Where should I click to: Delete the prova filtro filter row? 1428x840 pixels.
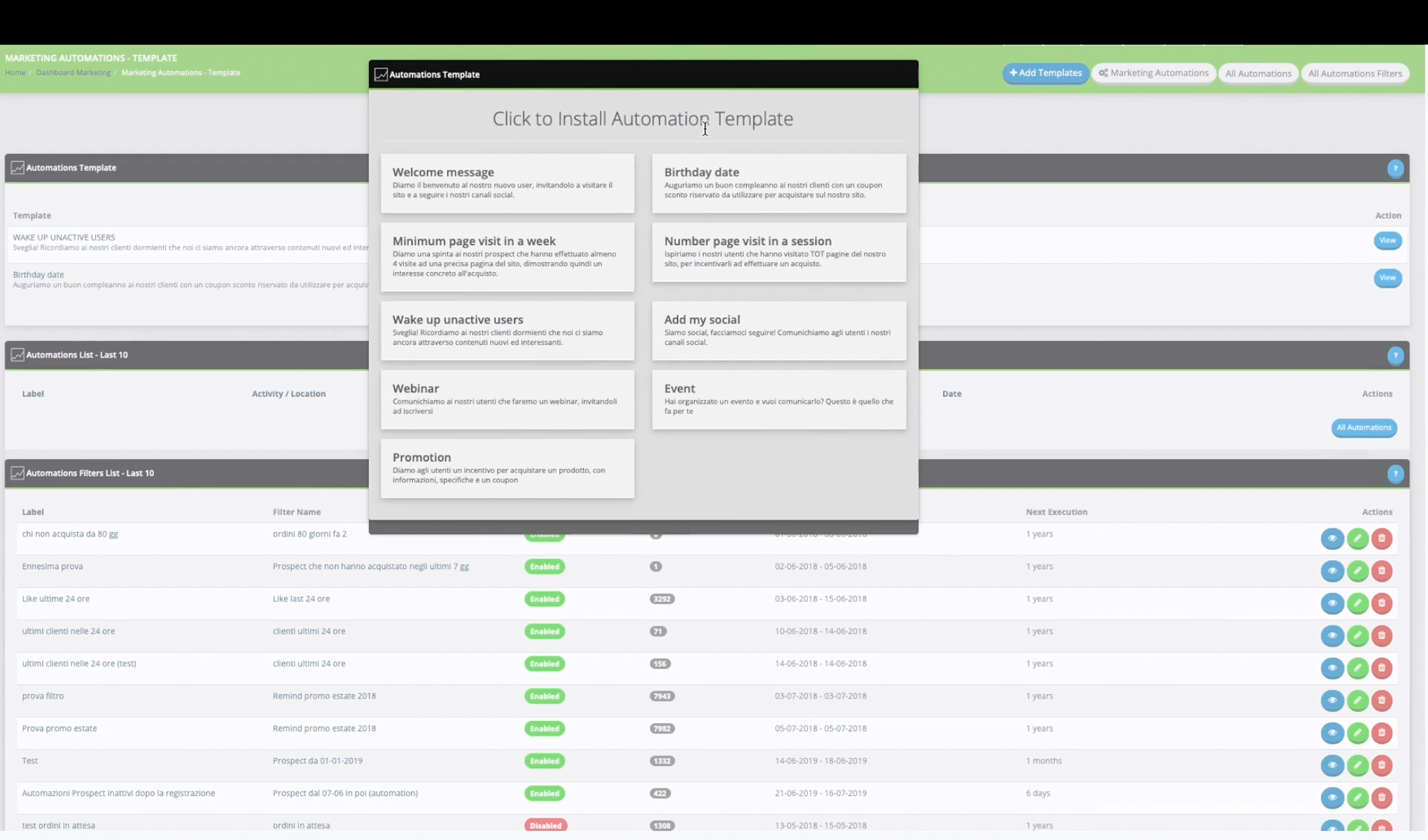coord(1382,700)
